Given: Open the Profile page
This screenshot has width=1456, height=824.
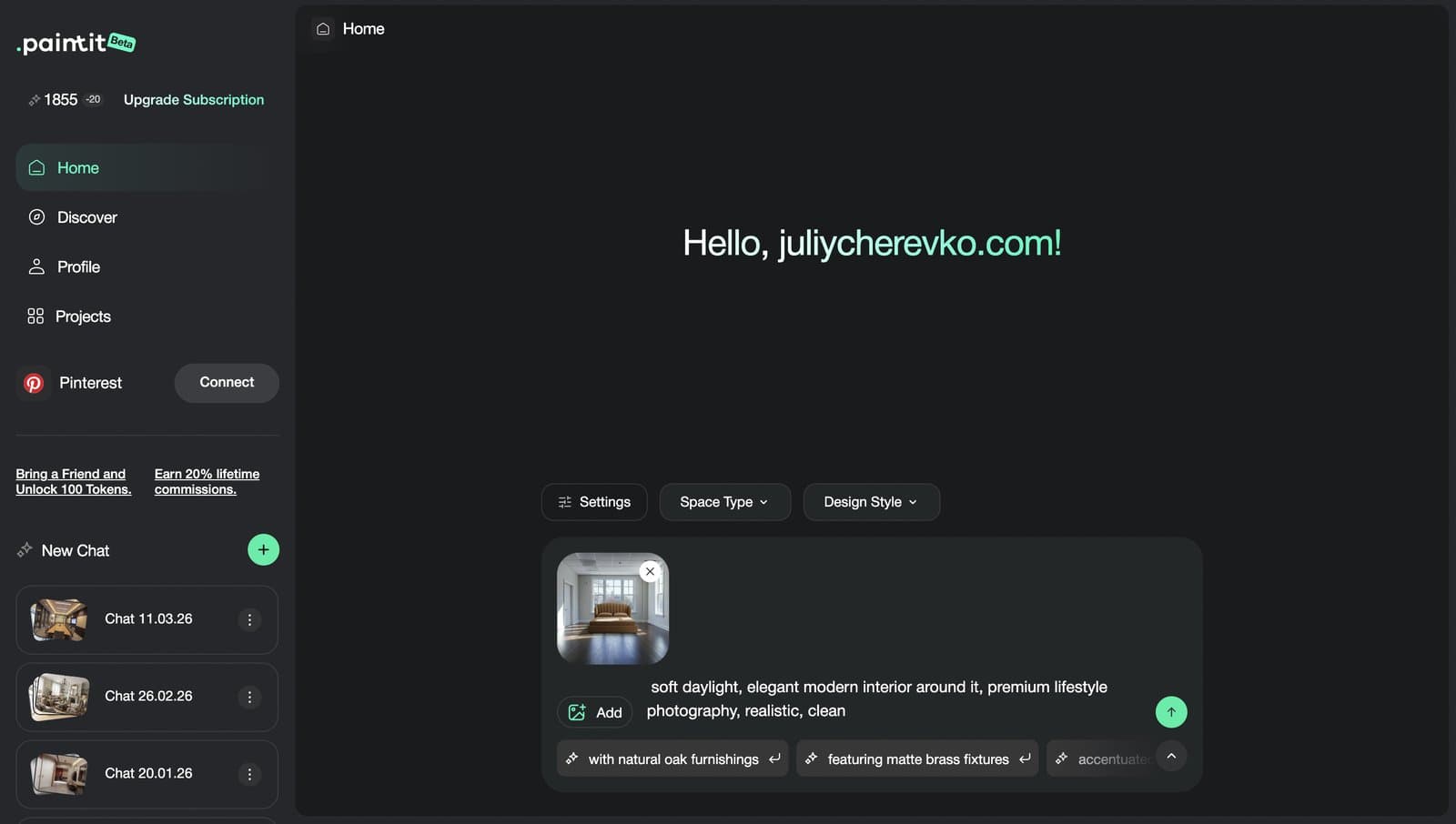Looking at the screenshot, I should tap(78, 266).
